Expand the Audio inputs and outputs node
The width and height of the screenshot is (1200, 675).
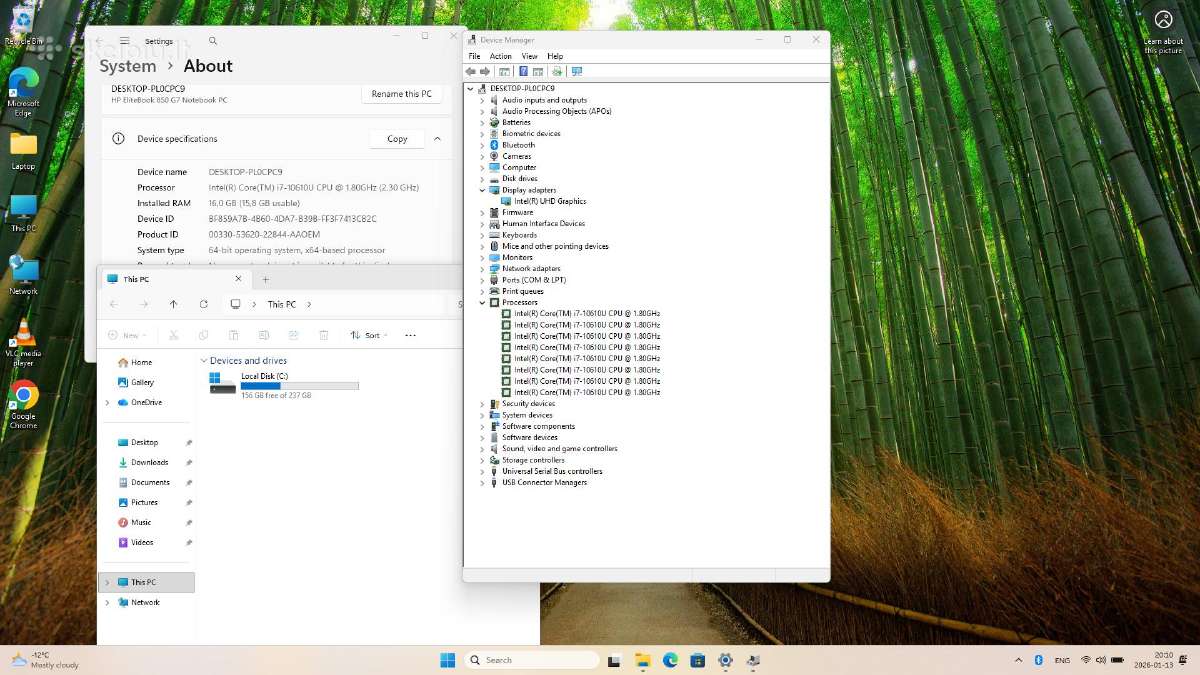point(482,100)
